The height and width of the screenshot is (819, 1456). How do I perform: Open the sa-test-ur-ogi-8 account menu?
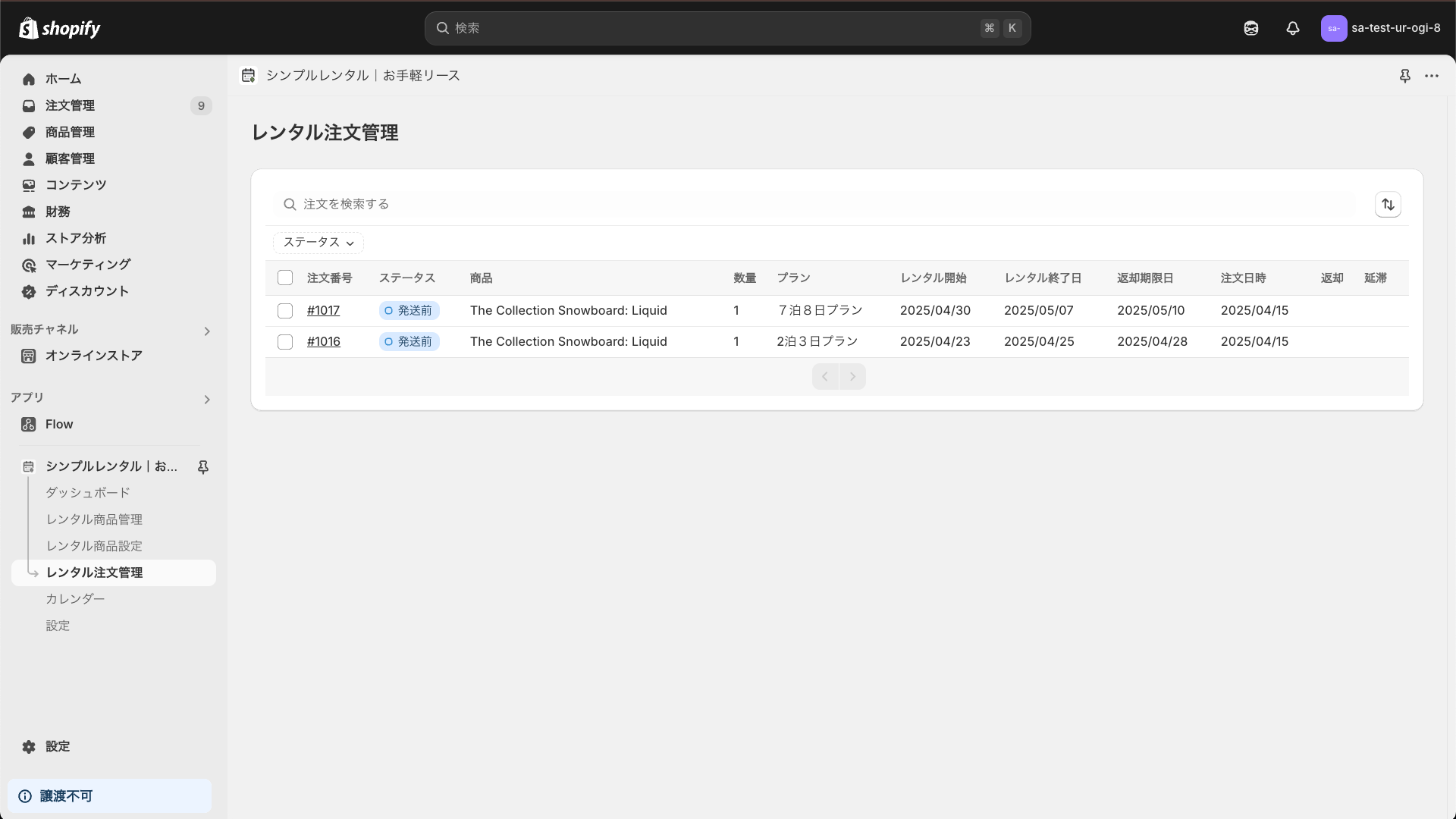point(1380,28)
